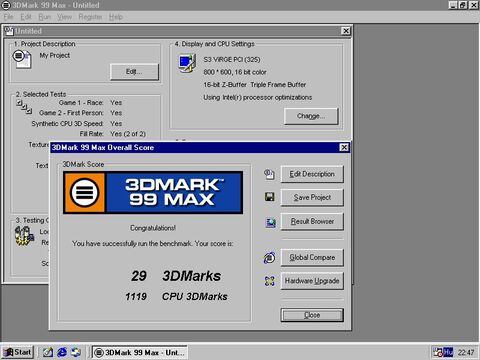The image size is (480, 360).
Task: Click the 22:47 taskbar clock
Action: pos(466,352)
